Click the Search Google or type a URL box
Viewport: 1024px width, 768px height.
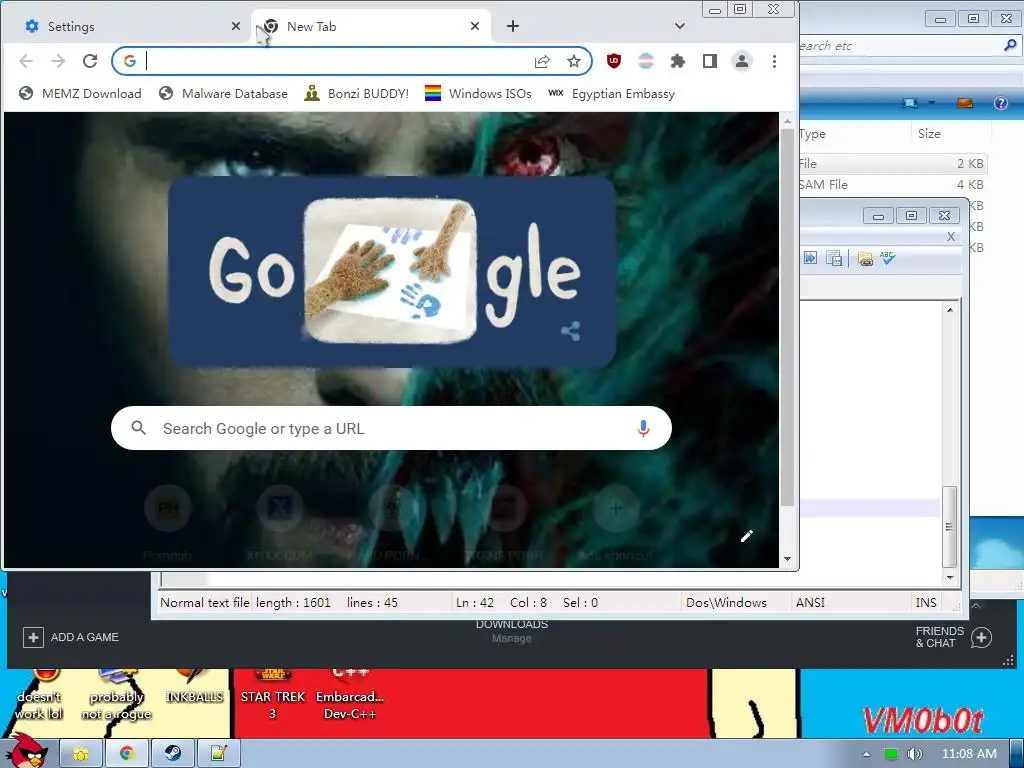[391, 428]
